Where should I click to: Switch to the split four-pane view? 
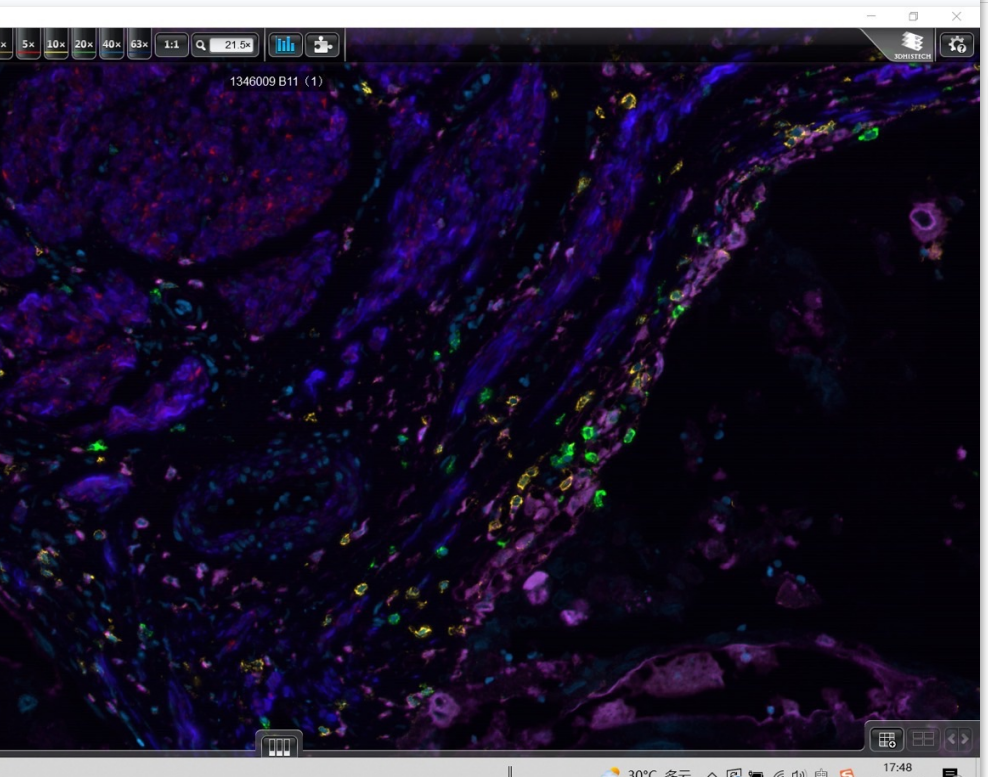point(923,739)
